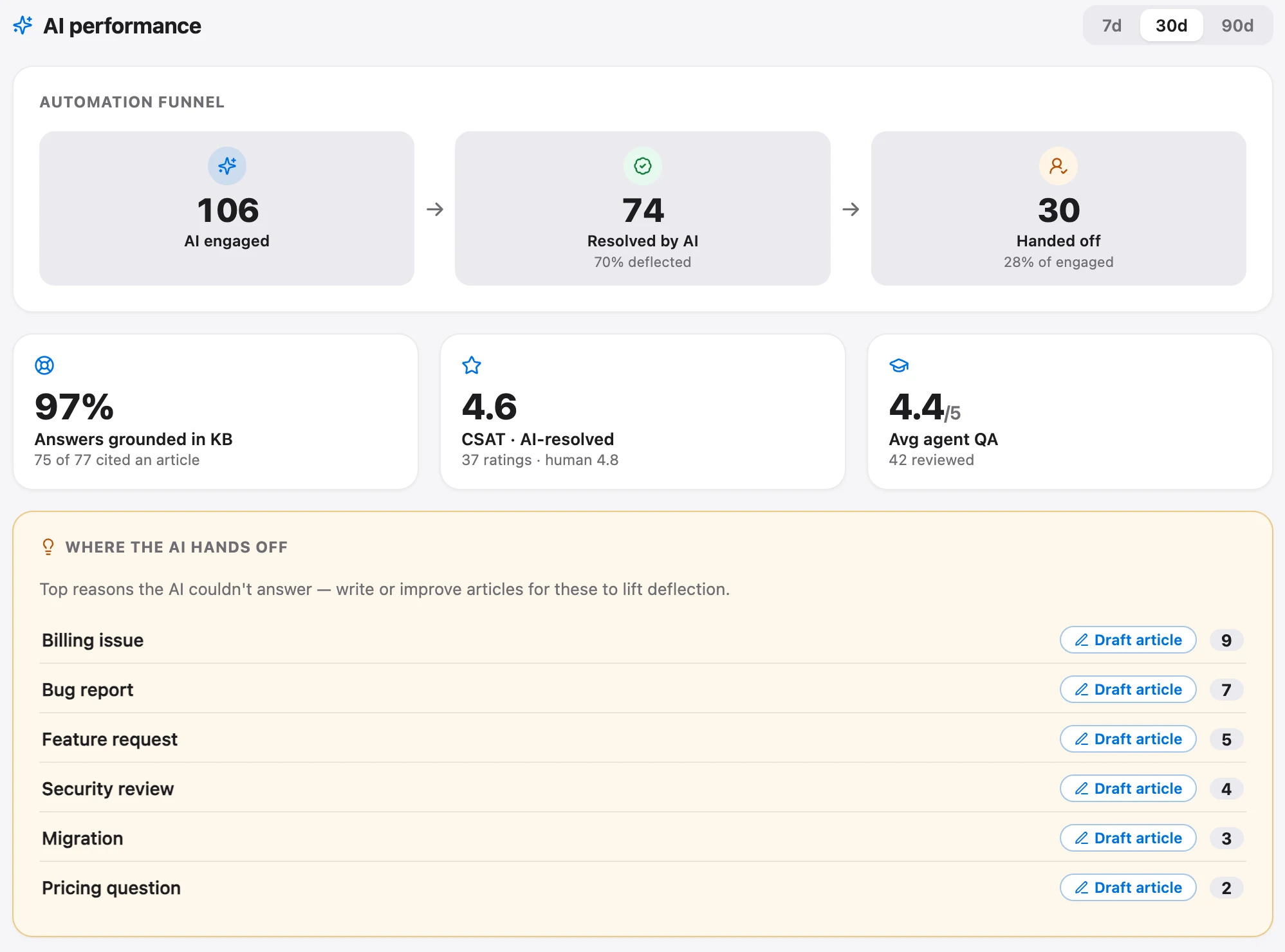Draft an article for Migration

(1128, 838)
